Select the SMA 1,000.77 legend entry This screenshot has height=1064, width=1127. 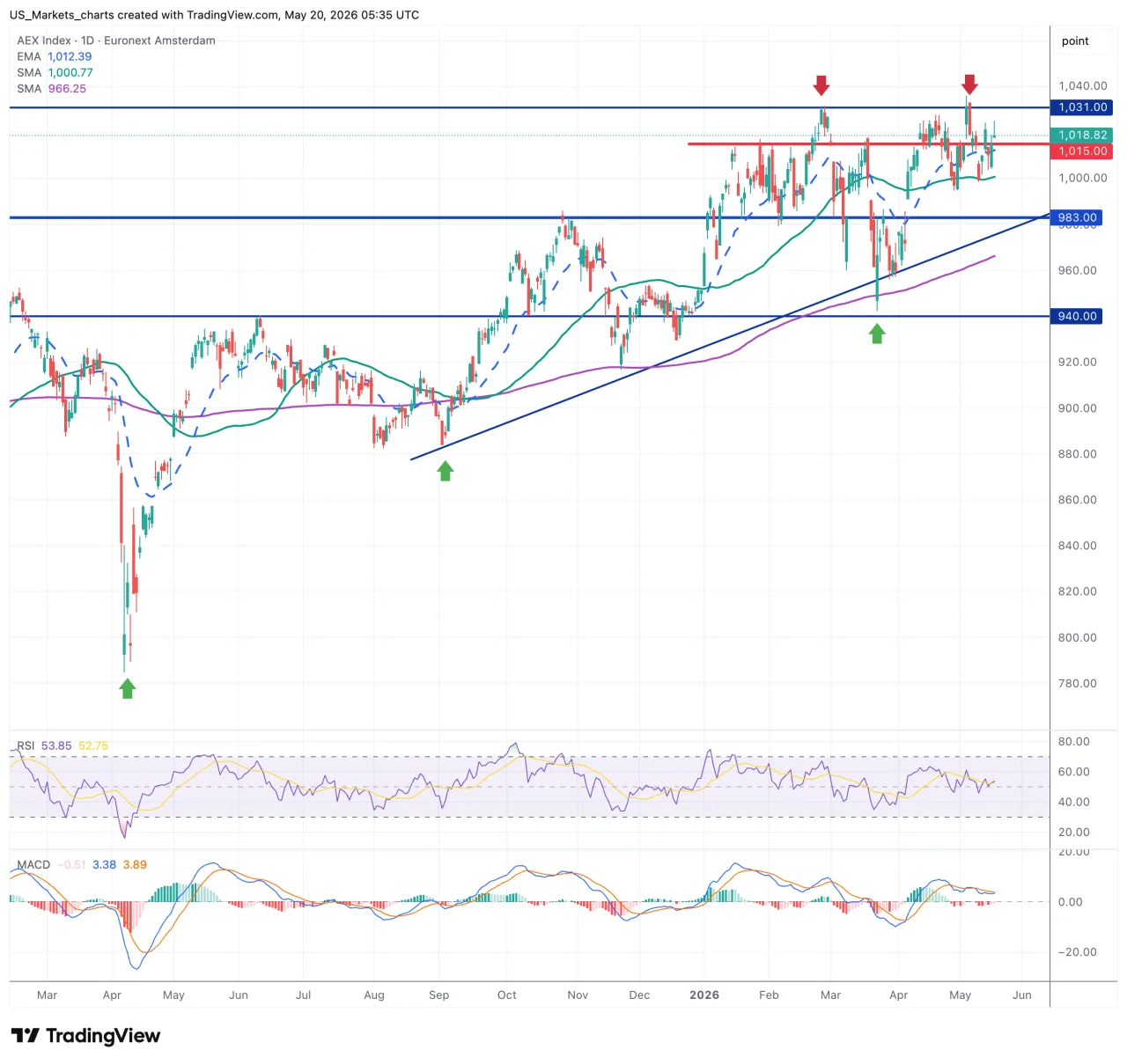click(x=55, y=72)
